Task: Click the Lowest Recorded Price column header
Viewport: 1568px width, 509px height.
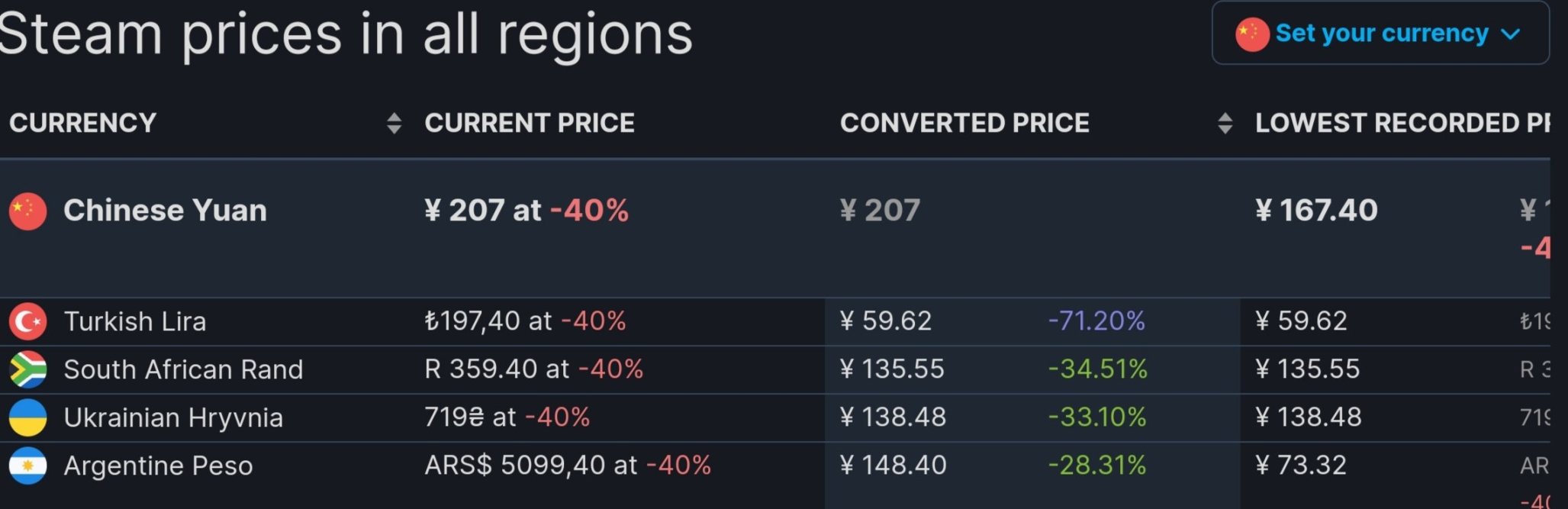Action: coord(1402,123)
